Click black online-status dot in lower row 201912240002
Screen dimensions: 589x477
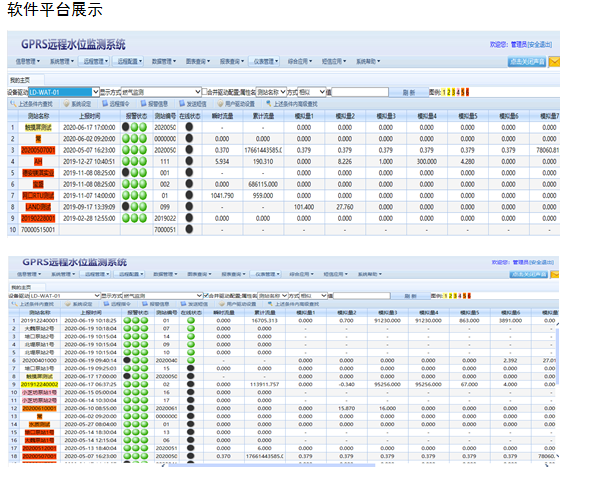[x=191, y=384]
